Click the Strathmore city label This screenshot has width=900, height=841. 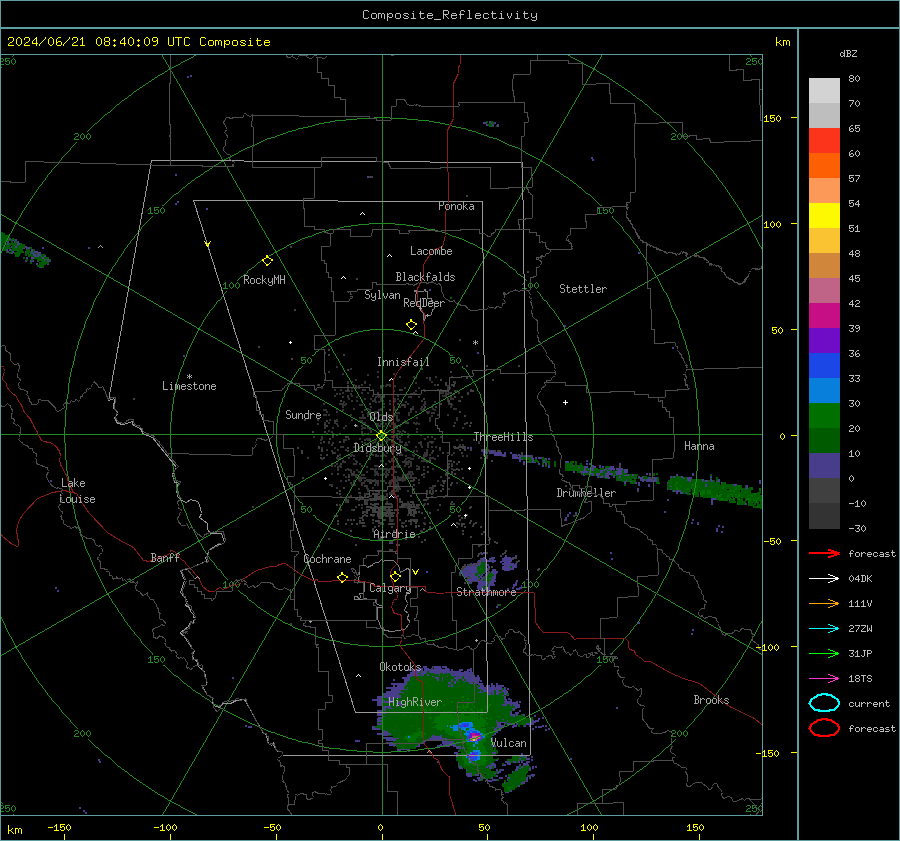486,592
